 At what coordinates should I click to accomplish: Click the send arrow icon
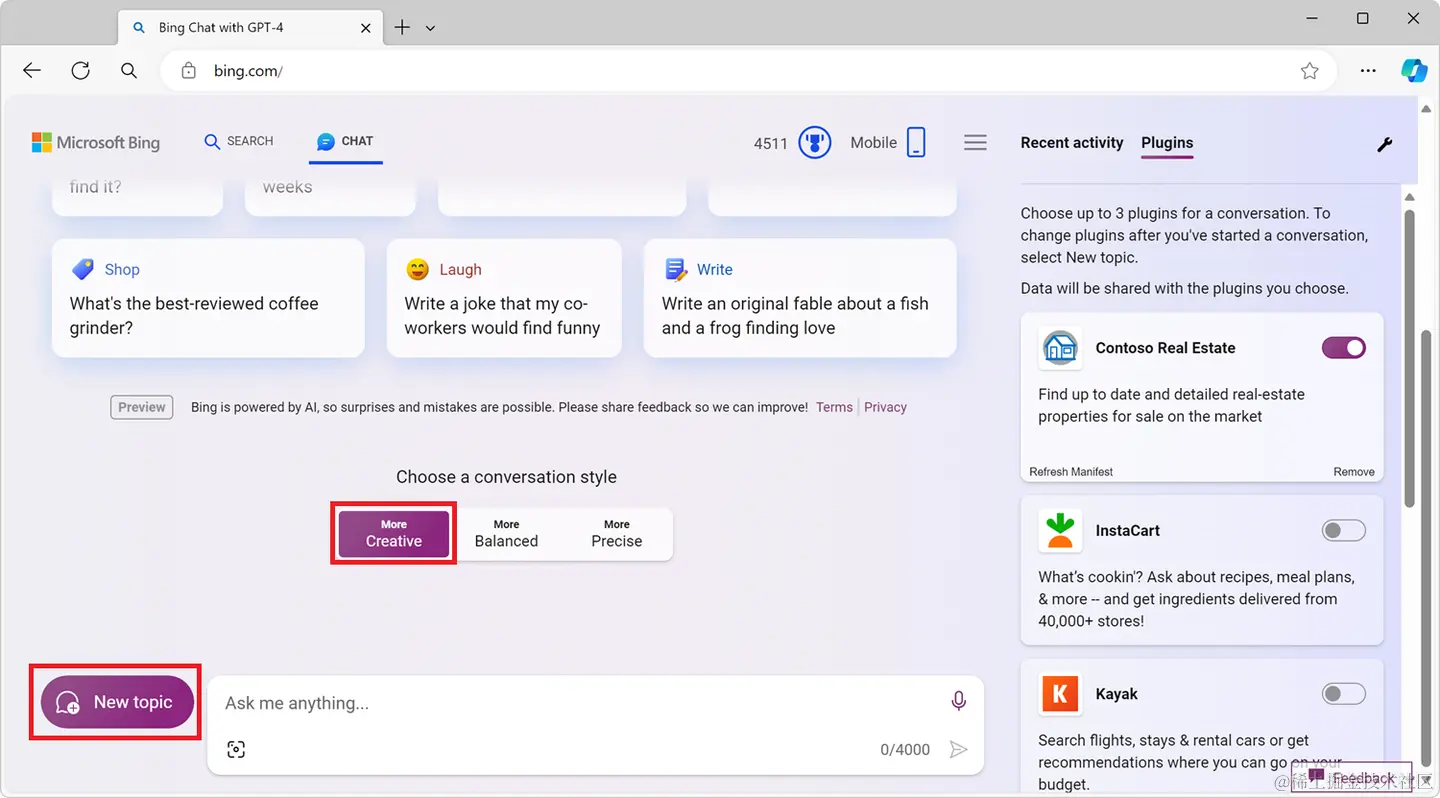click(x=958, y=749)
